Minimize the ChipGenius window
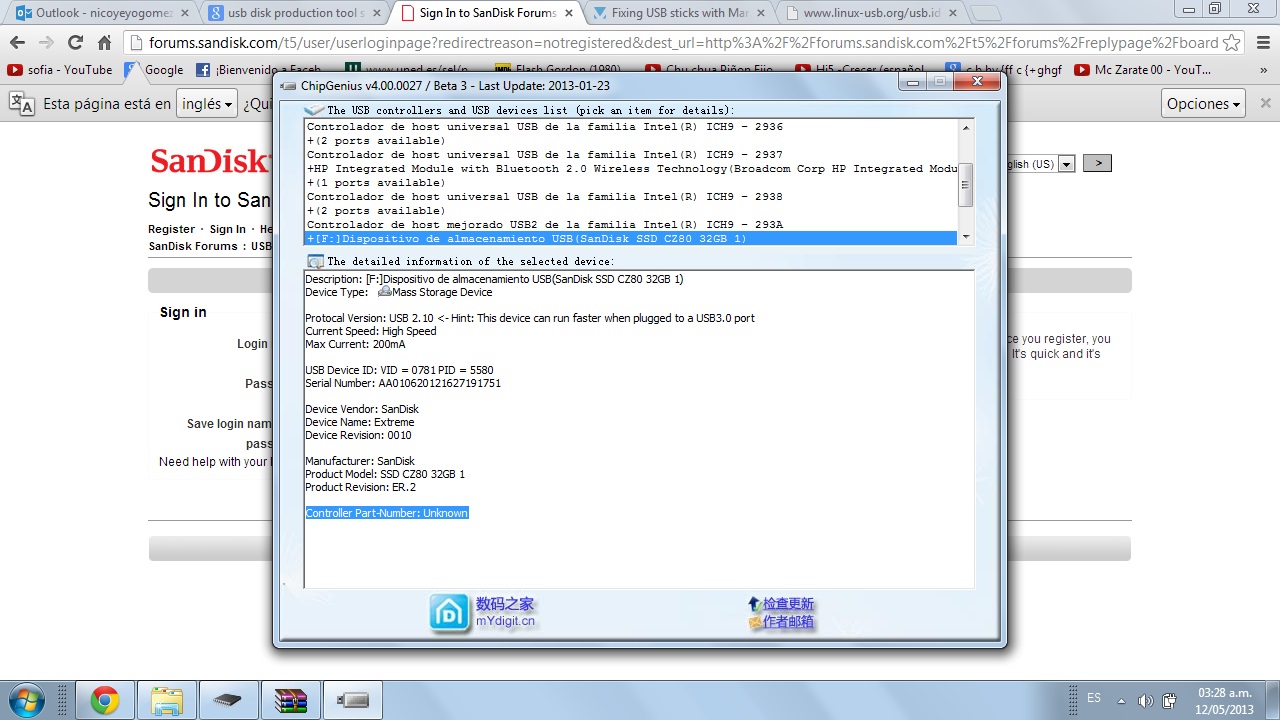The image size is (1281, 720). point(912,82)
